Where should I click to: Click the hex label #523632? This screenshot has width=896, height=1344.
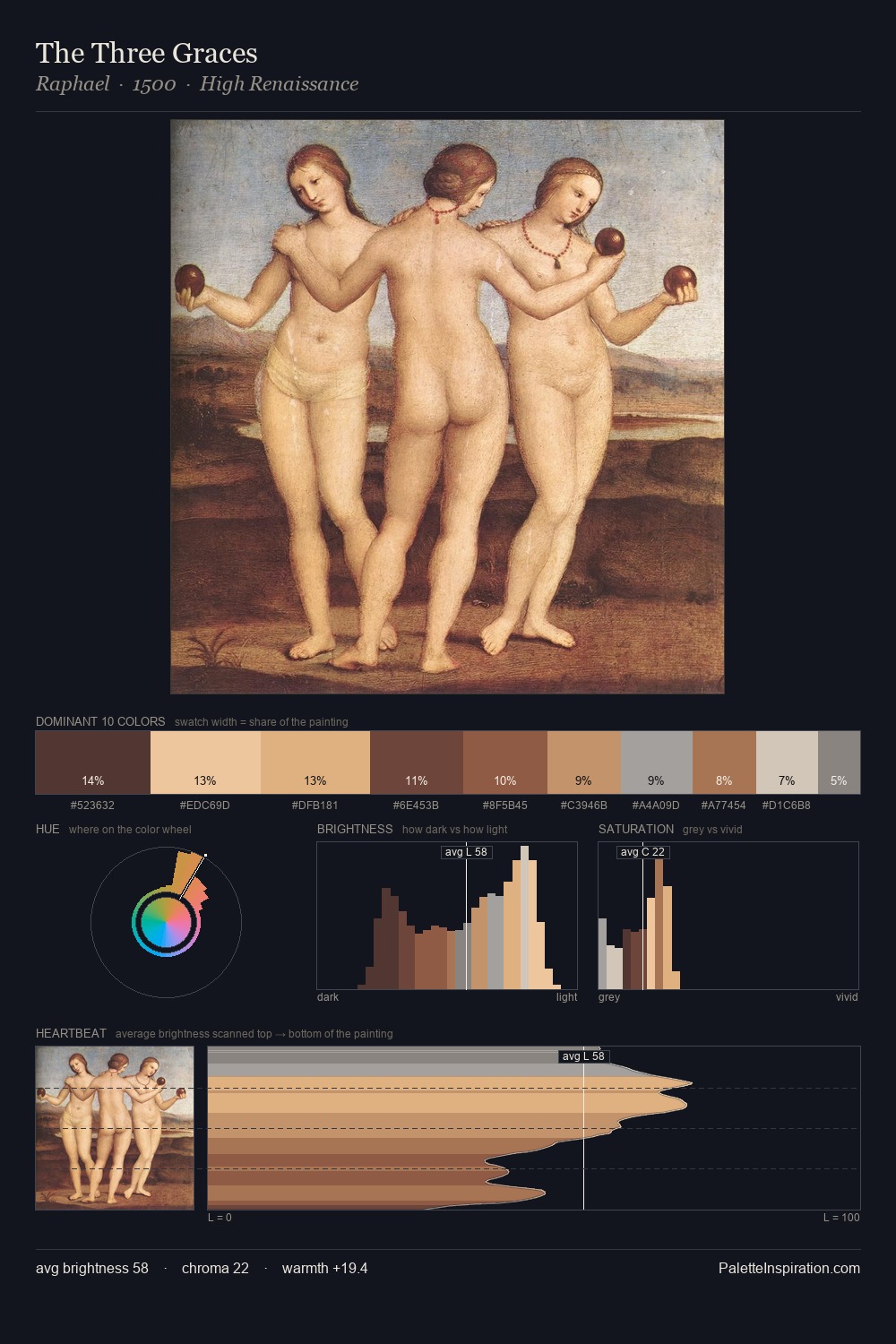tap(92, 805)
